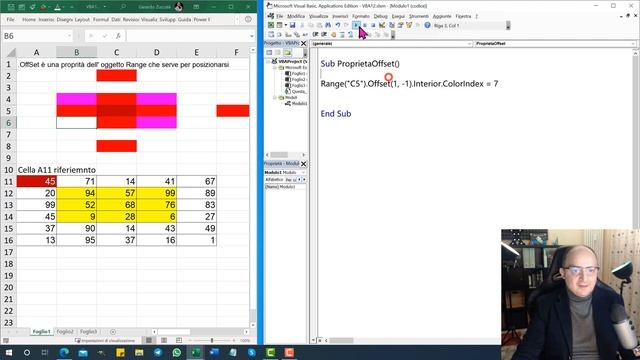The height and width of the screenshot is (360, 640).
Task: Click the add new sheet plus icon
Action: click(113, 332)
